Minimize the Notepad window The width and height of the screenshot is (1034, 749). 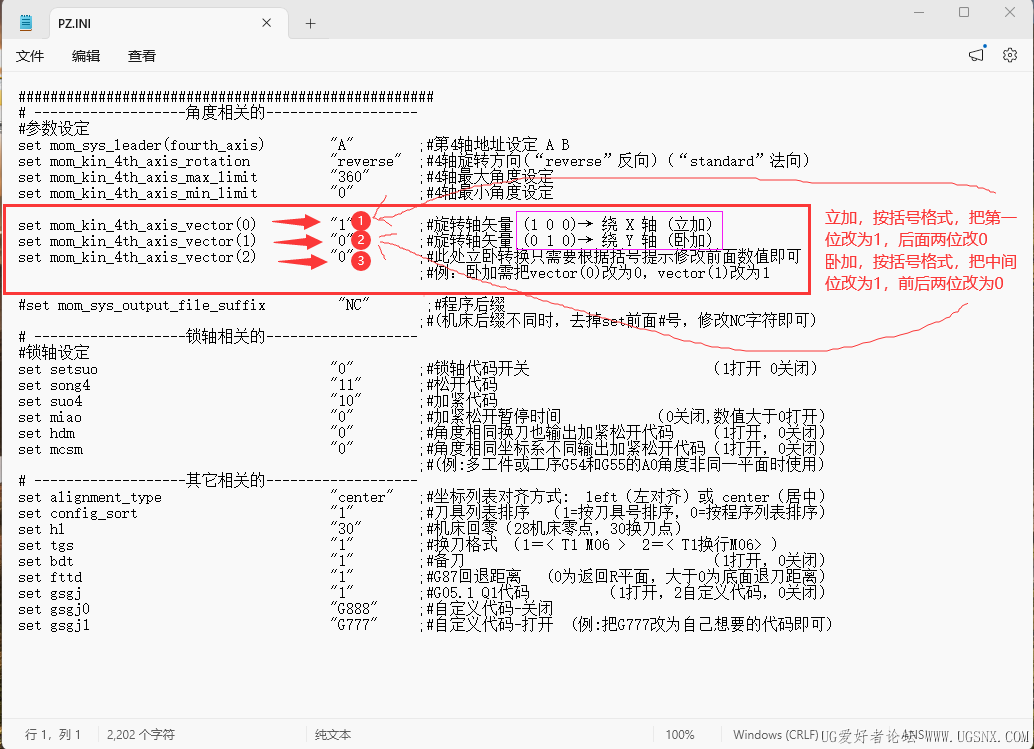click(919, 12)
